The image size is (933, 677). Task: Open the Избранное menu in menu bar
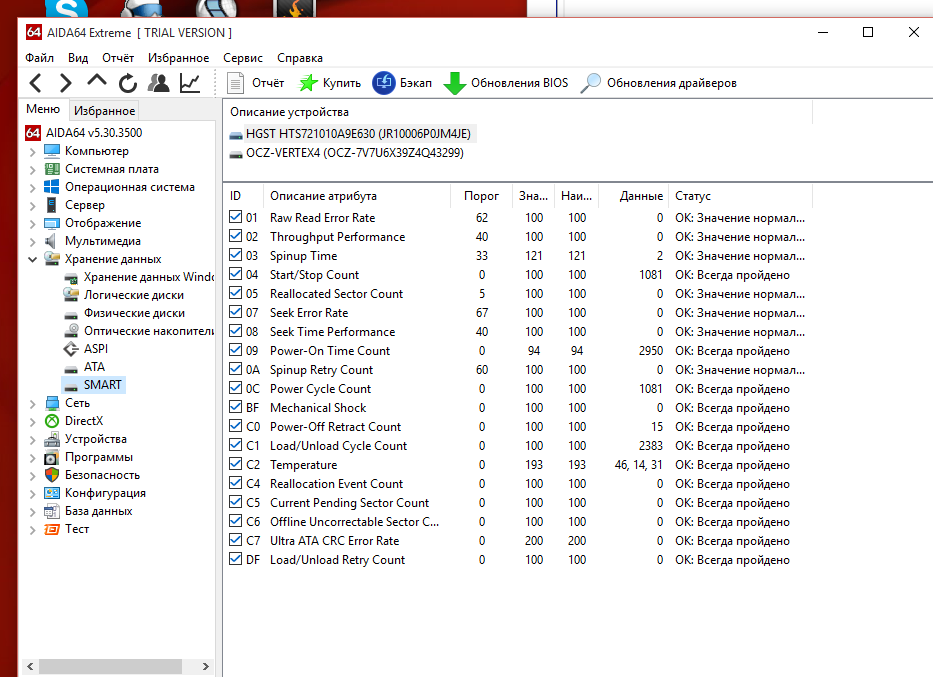point(179,58)
